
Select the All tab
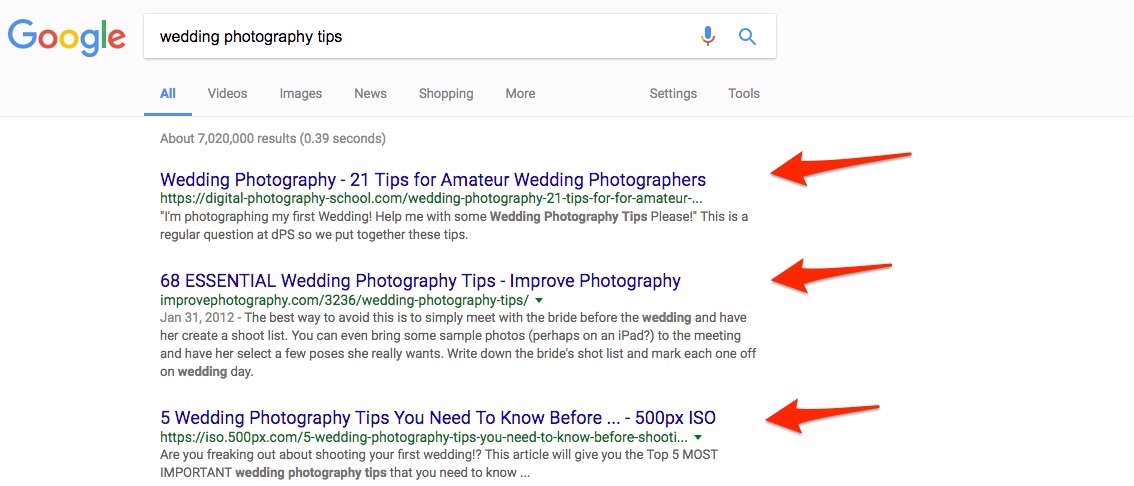[168, 93]
